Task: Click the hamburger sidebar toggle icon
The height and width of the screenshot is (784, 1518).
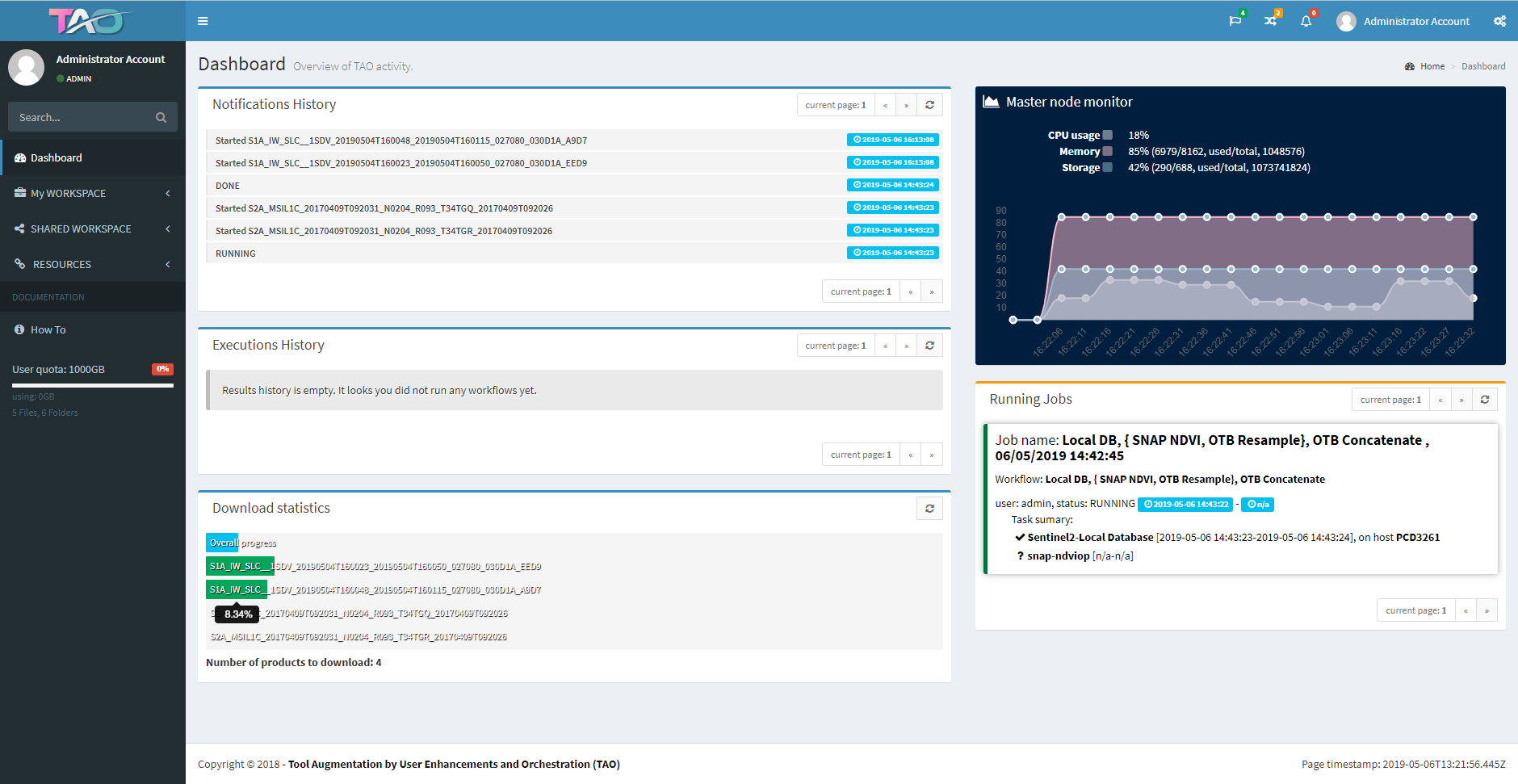Action: 203,21
